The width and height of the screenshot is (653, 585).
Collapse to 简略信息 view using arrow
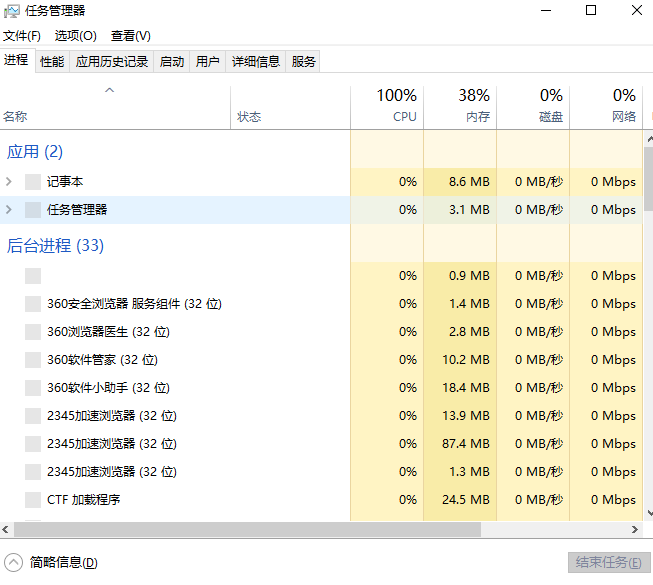pos(13,562)
